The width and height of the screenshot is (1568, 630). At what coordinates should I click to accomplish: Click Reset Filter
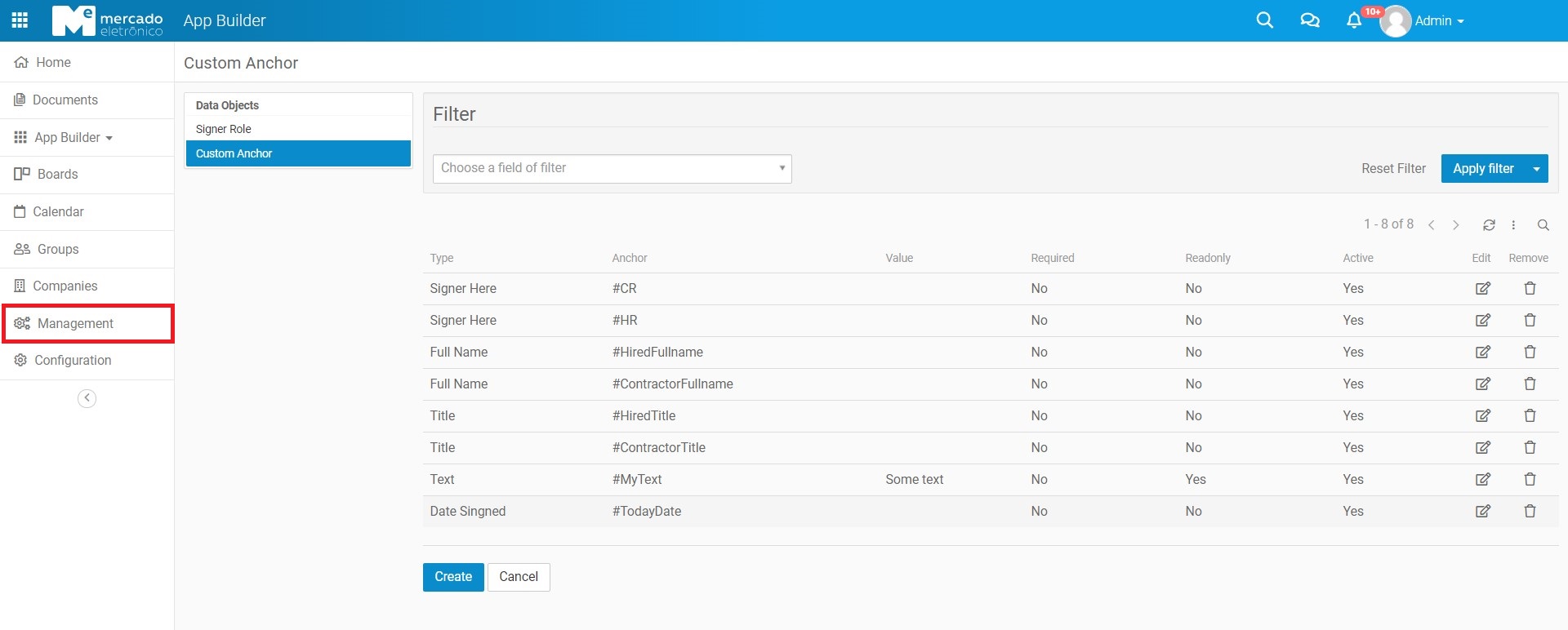[x=1393, y=169]
